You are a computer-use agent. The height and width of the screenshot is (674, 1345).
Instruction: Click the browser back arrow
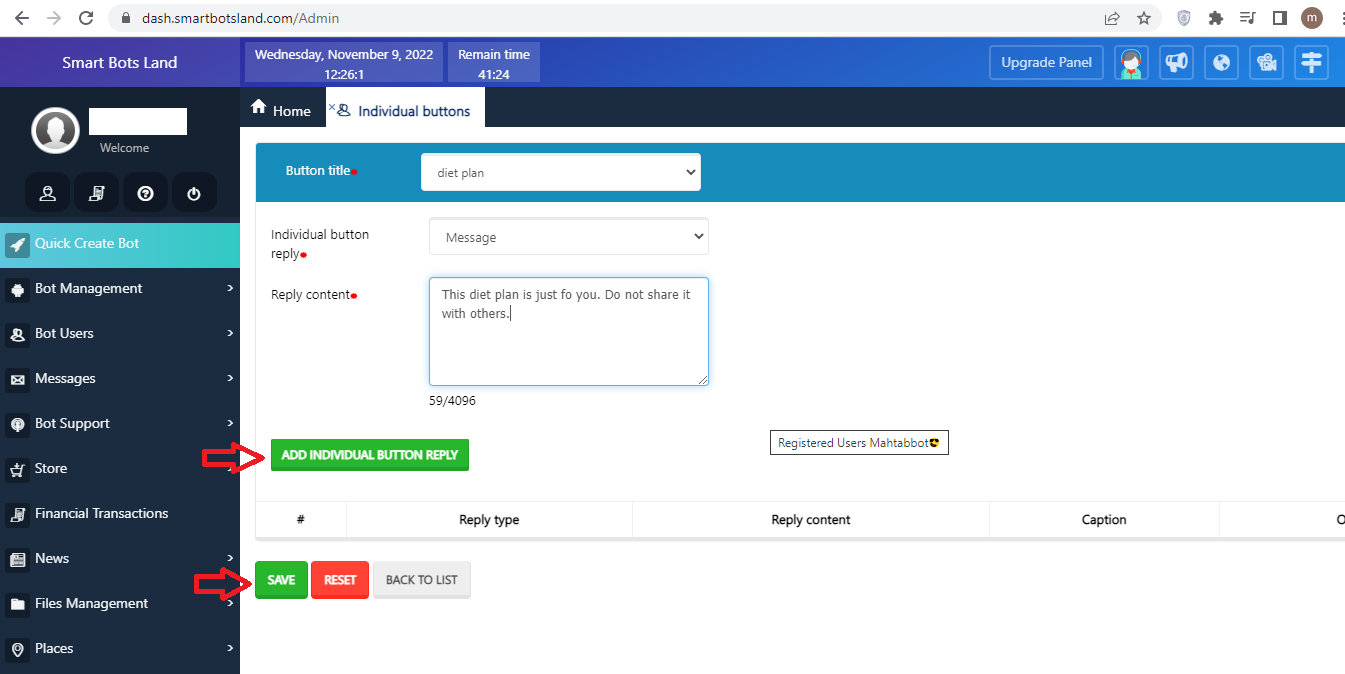(x=22, y=18)
